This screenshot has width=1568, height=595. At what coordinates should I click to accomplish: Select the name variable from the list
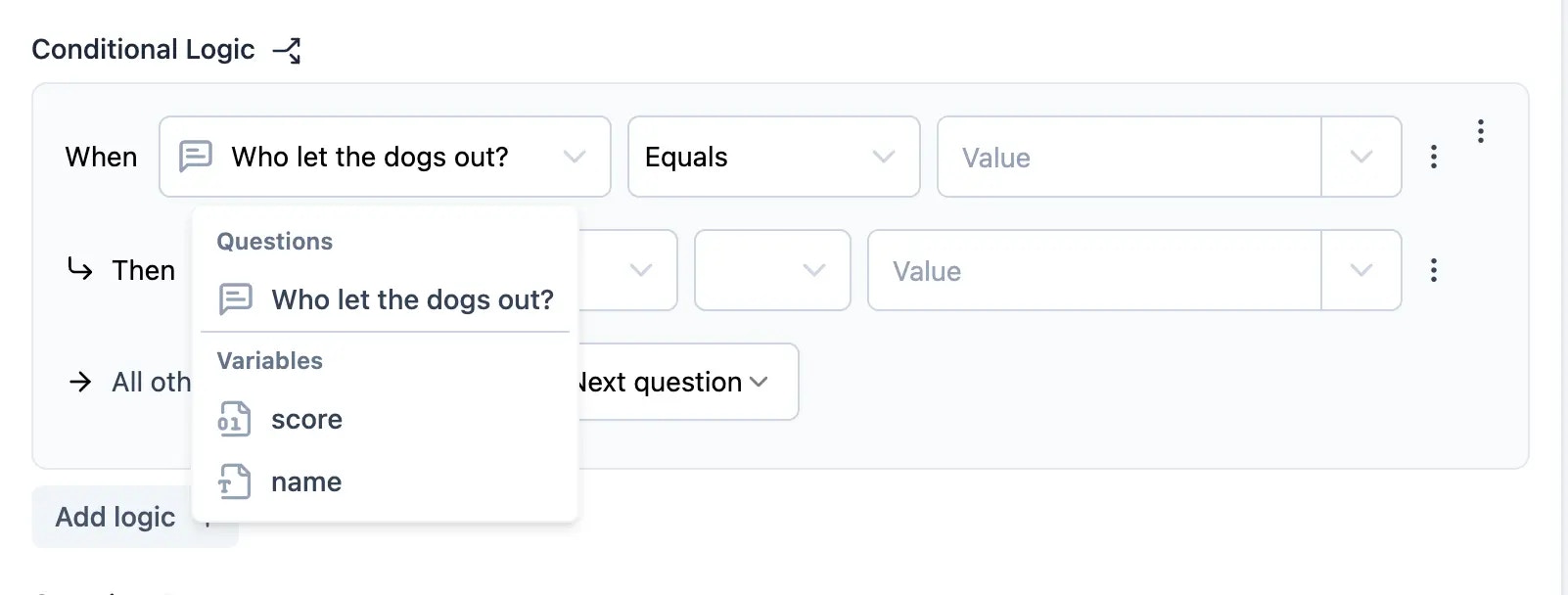pyautogui.click(x=305, y=481)
